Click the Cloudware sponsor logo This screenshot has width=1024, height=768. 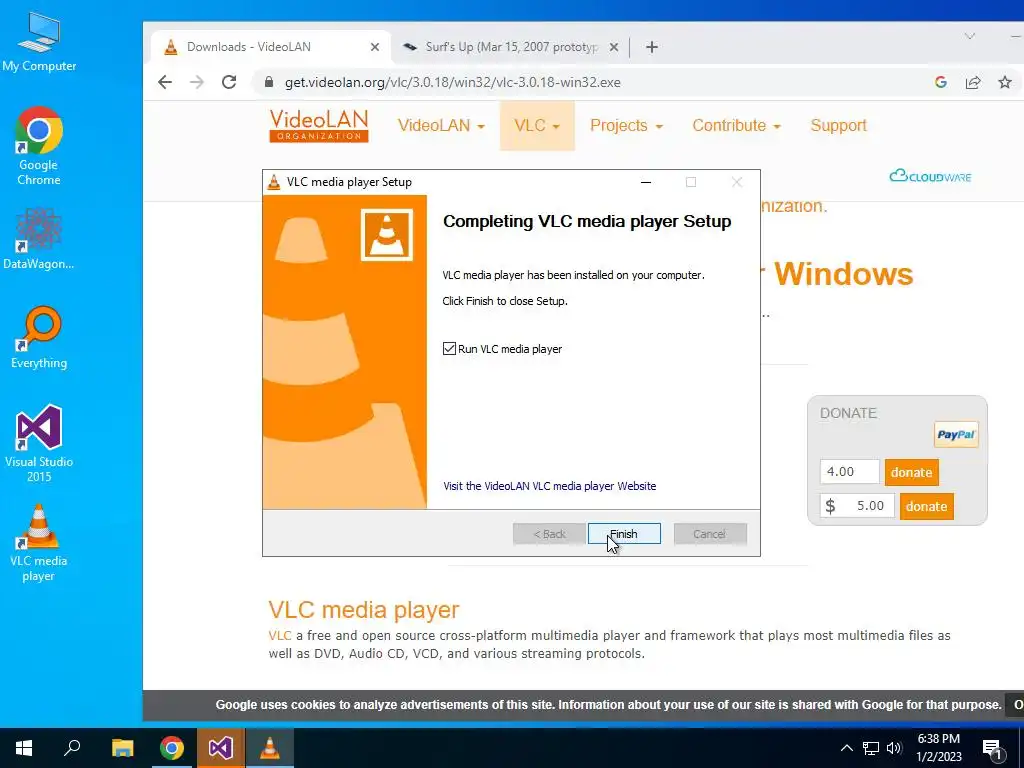coord(930,176)
